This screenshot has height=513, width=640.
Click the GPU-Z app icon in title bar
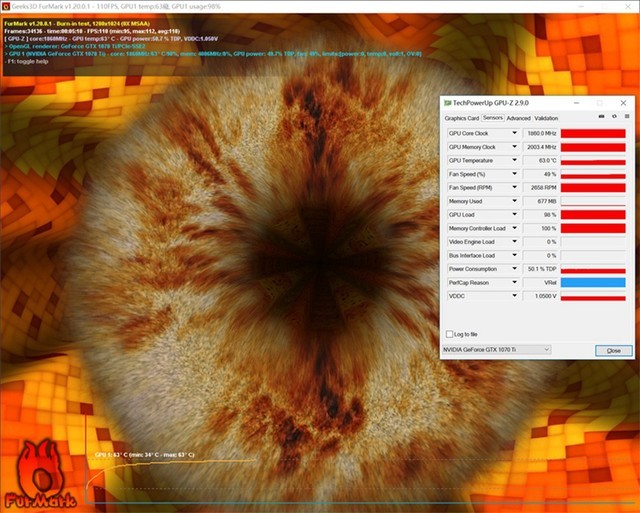[x=448, y=103]
